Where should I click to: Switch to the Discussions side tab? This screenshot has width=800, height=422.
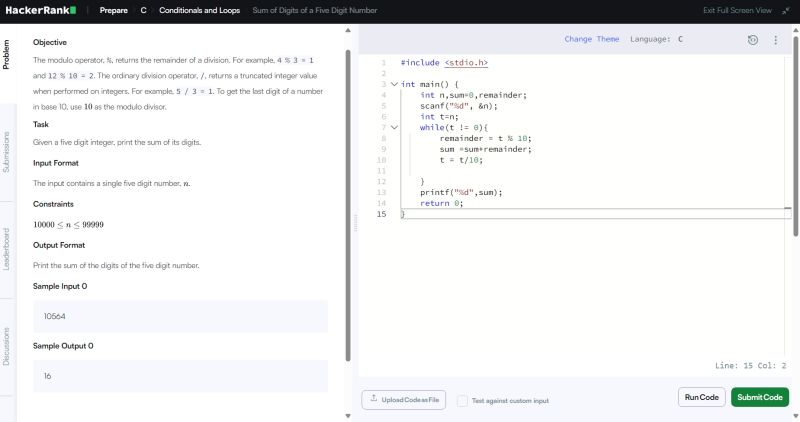pos(6,346)
